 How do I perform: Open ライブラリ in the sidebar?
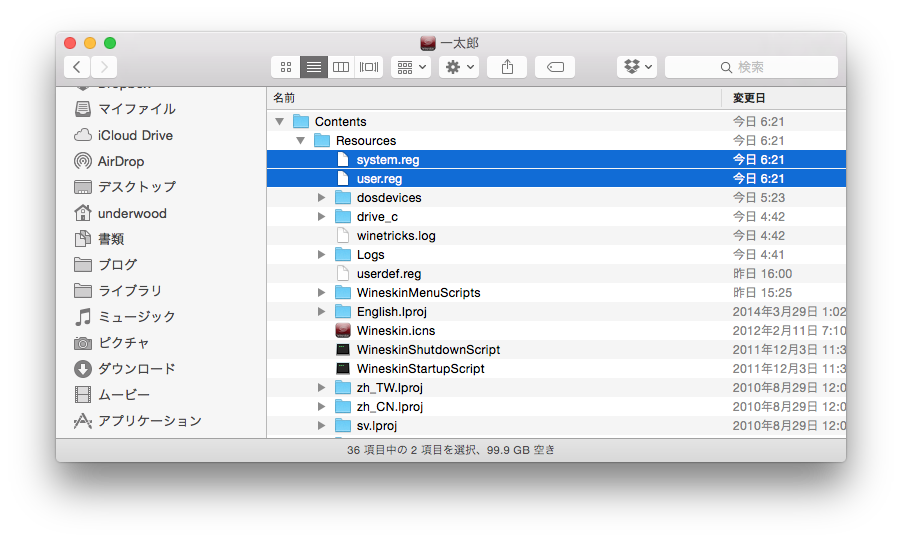[118, 291]
